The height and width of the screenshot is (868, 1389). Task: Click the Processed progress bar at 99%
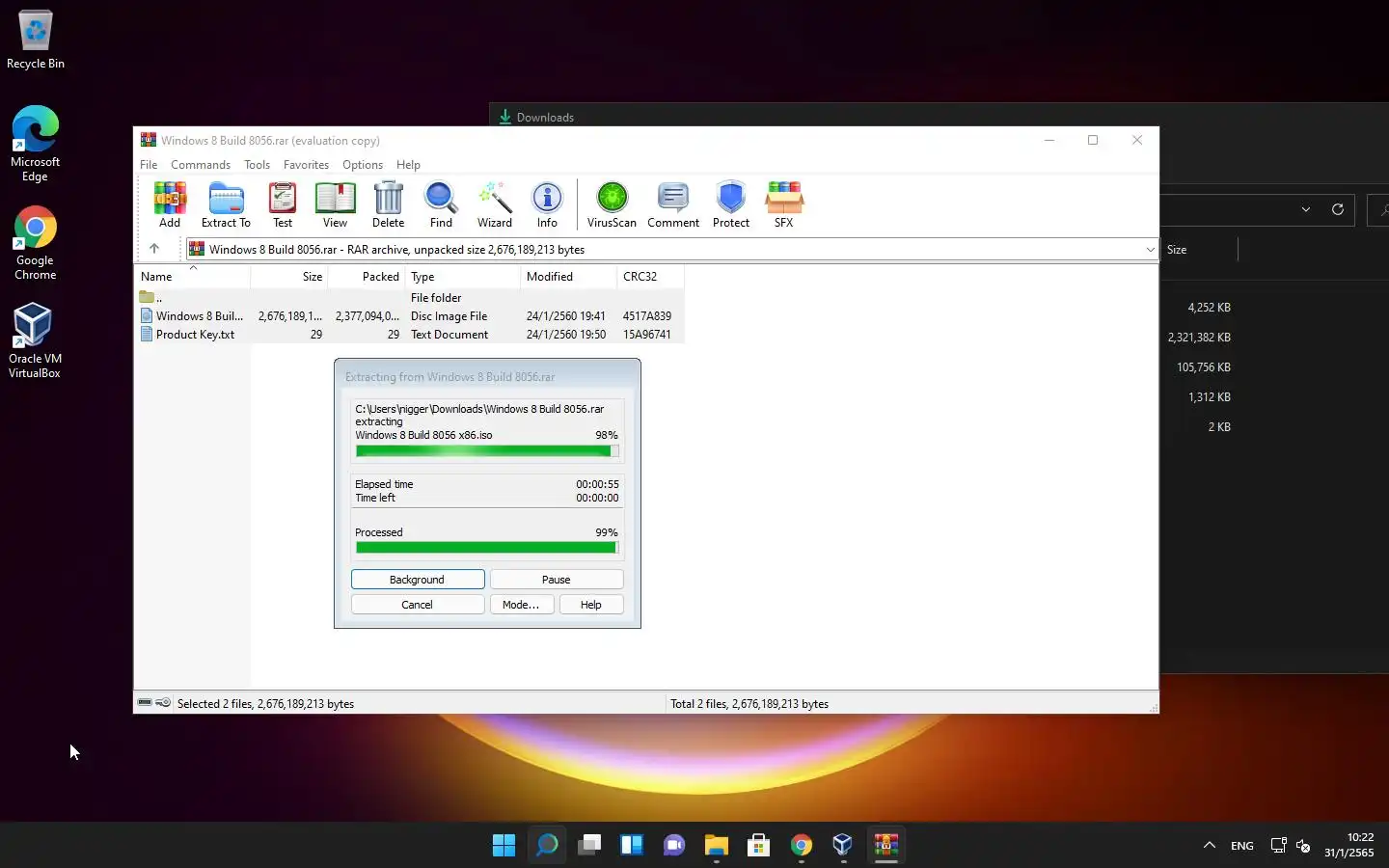487,548
